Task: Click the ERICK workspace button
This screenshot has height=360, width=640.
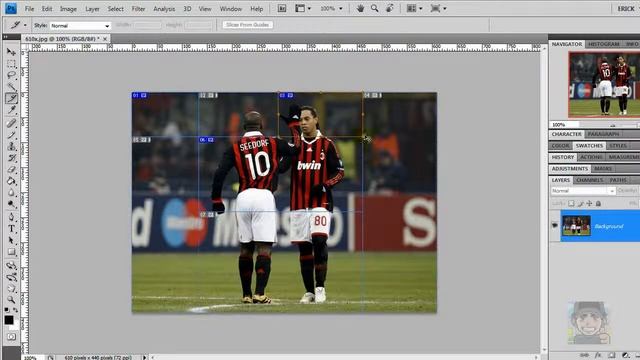Action: click(x=625, y=9)
